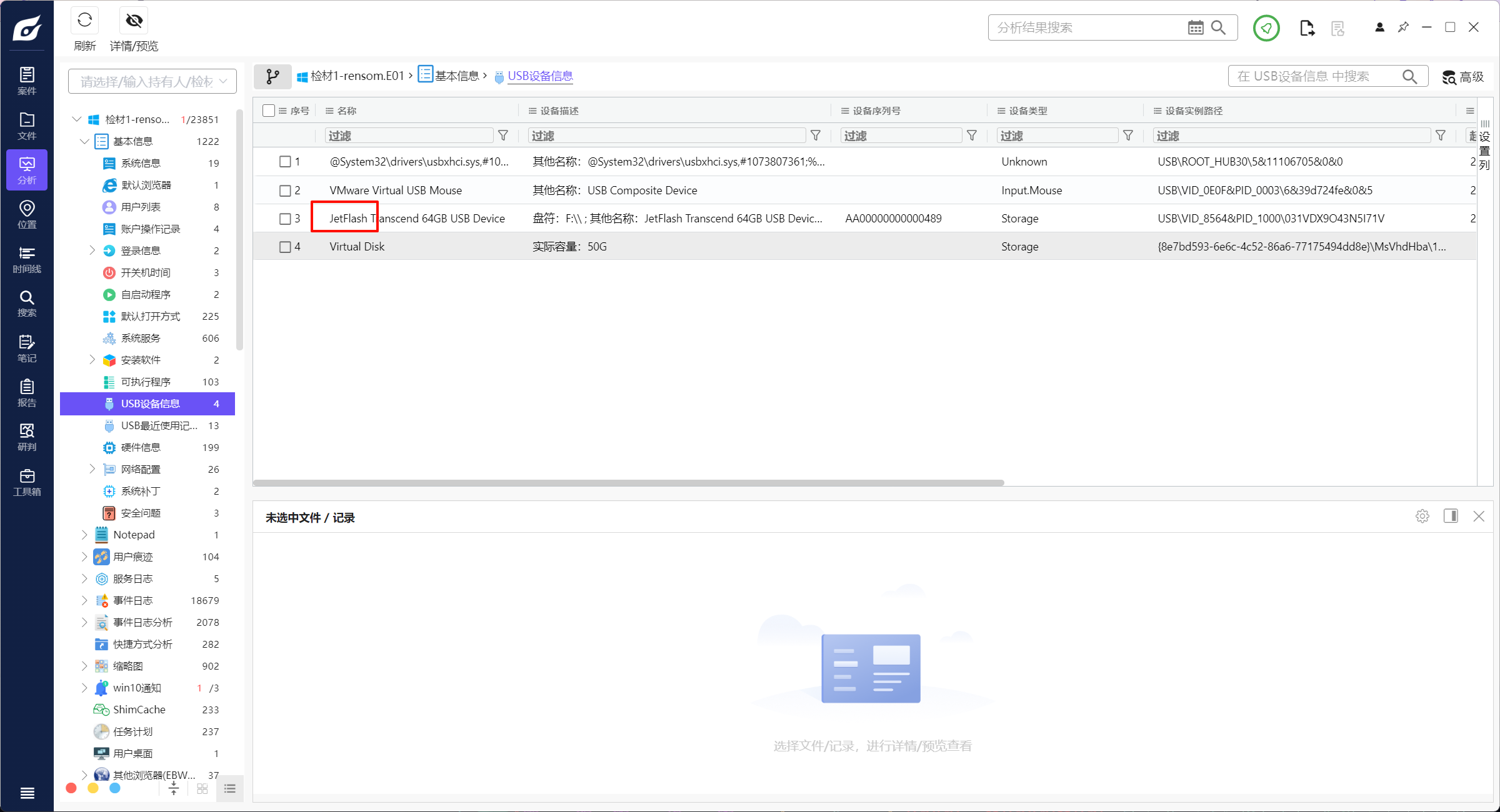The height and width of the screenshot is (812, 1500).
Task: Open the Report (报告) sidebar tab
Action: coord(27,393)
